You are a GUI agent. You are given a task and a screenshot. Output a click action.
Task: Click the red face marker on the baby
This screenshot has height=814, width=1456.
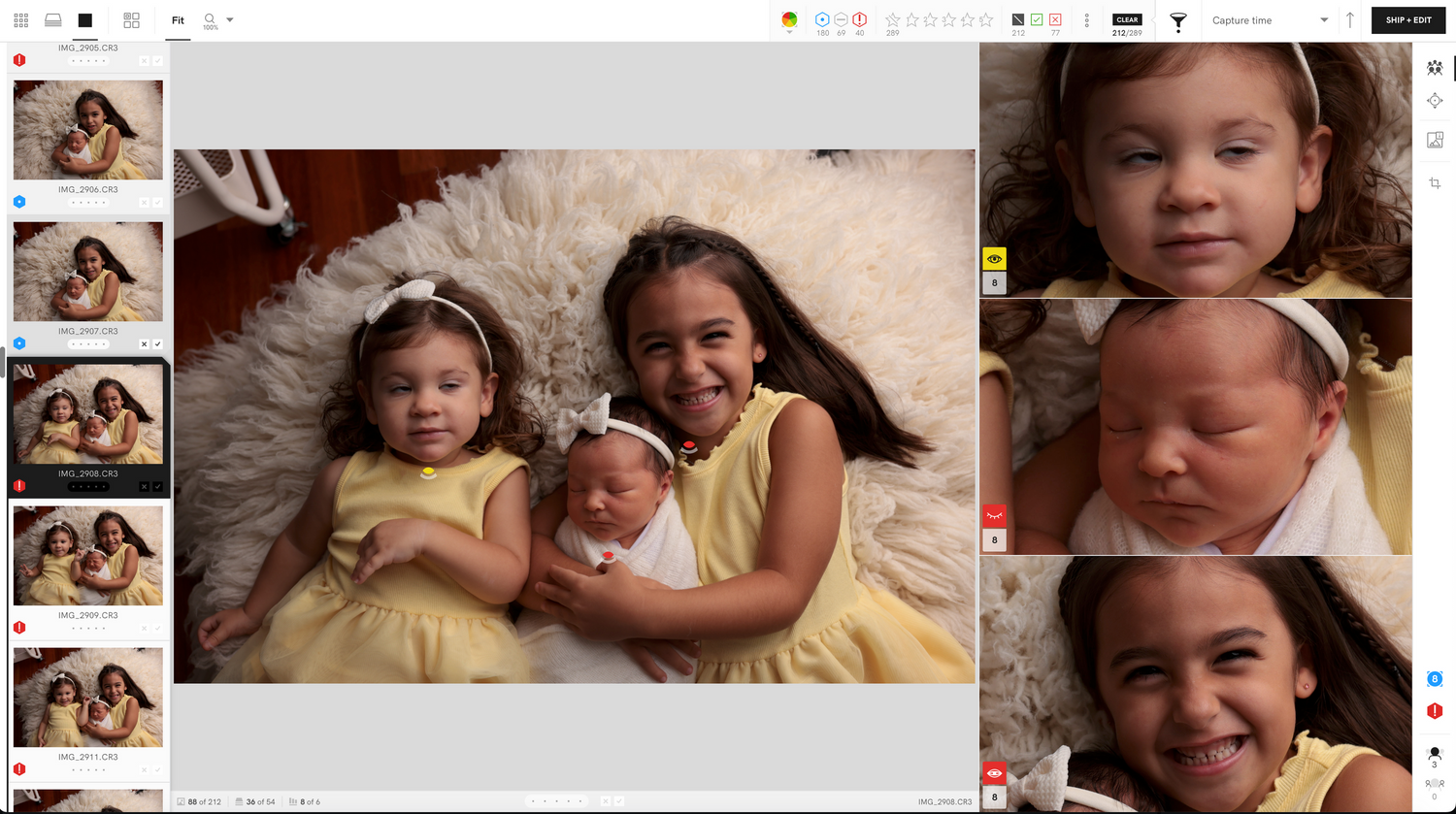608,556
